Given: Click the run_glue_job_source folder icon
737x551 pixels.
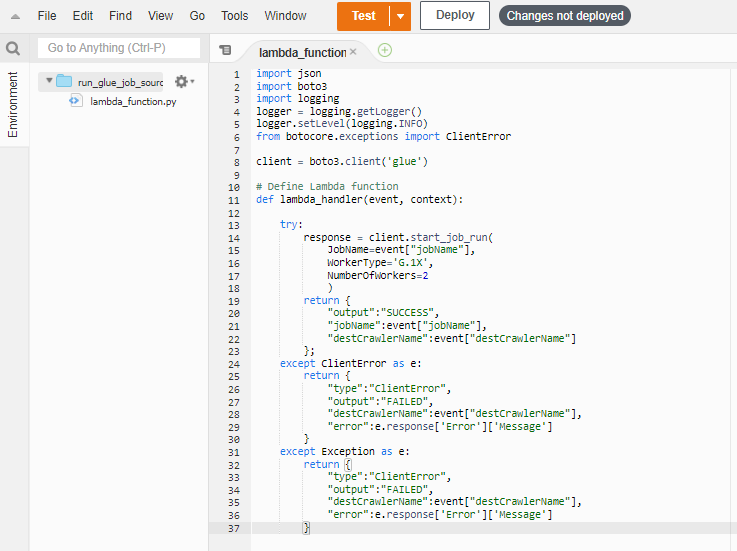Looking at the screenshot, I should click(65, 82).
